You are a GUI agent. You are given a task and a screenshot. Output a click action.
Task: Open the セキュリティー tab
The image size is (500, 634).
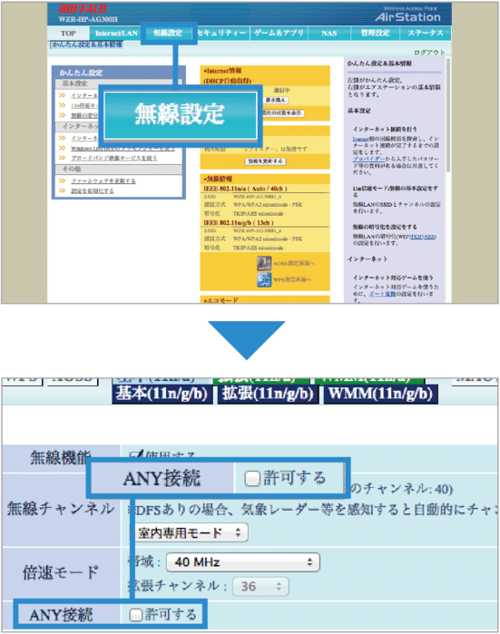coord(222,33)
